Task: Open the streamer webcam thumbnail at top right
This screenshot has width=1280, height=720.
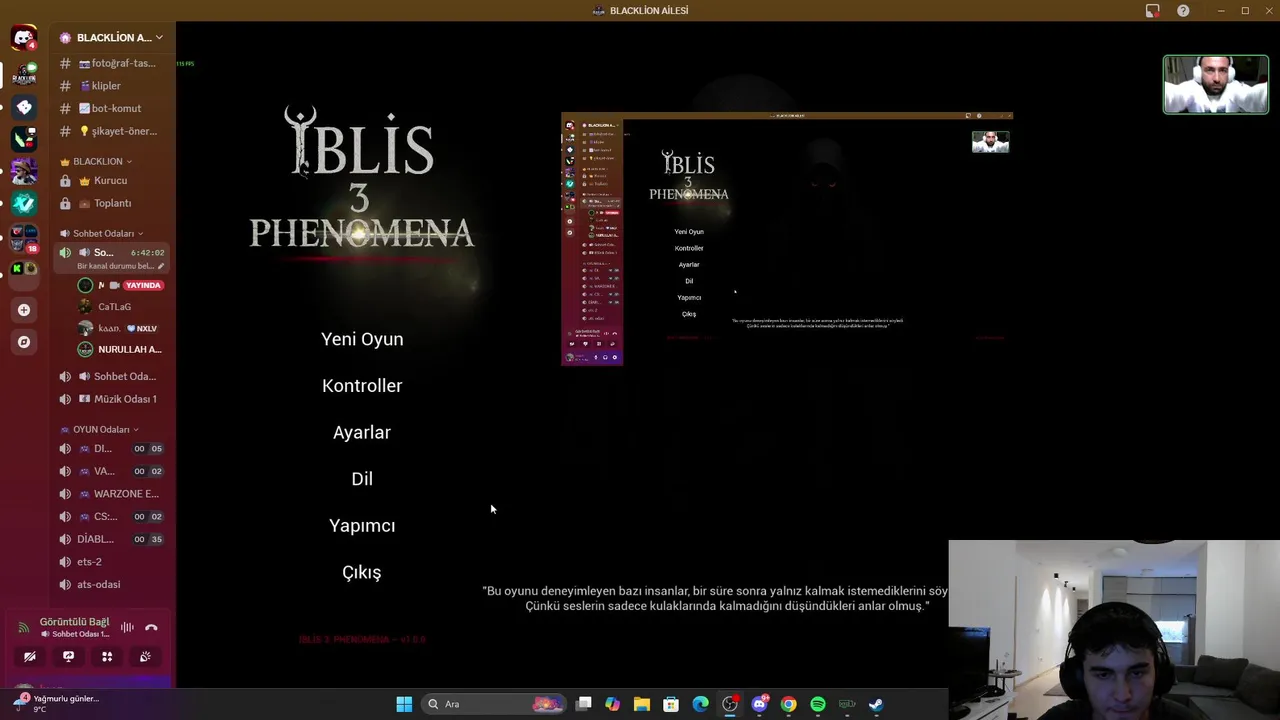Action: [x=1215, y=84]
